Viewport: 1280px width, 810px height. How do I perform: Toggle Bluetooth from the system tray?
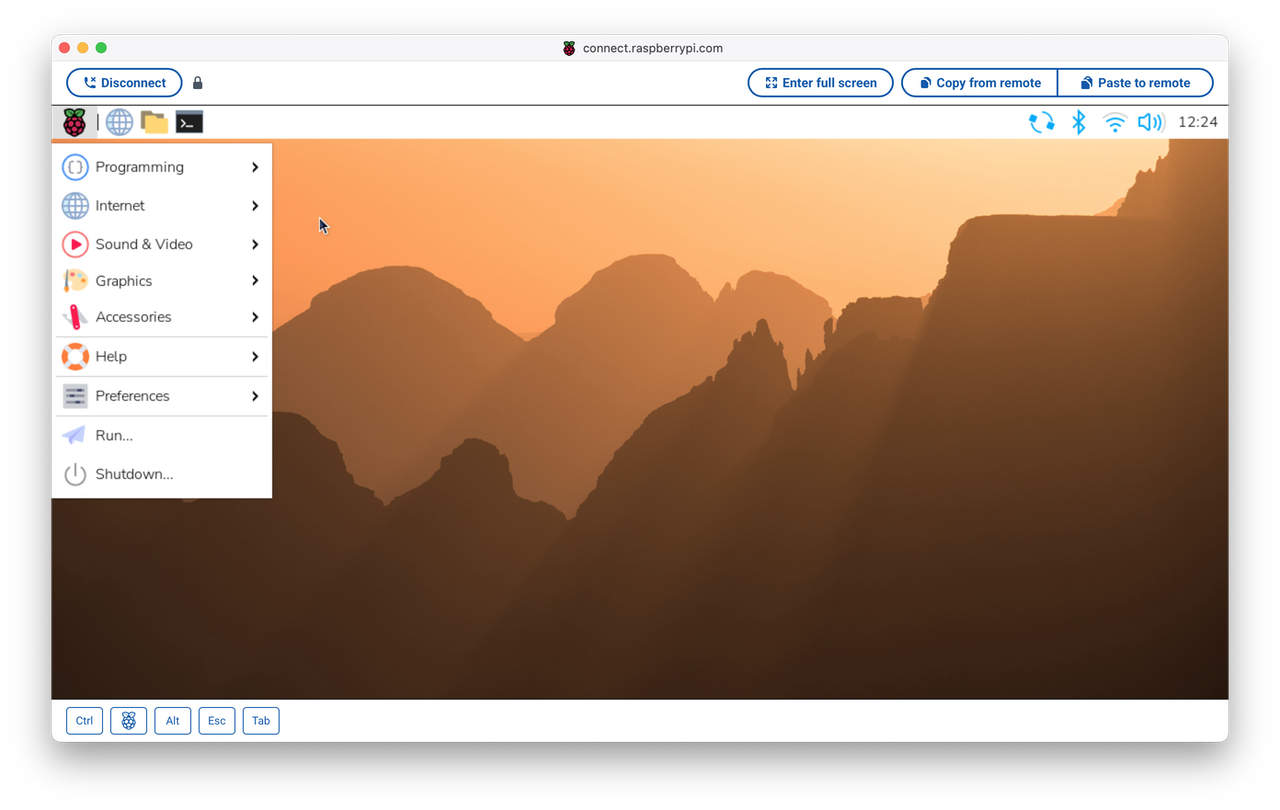click(x=1079, y=121)
